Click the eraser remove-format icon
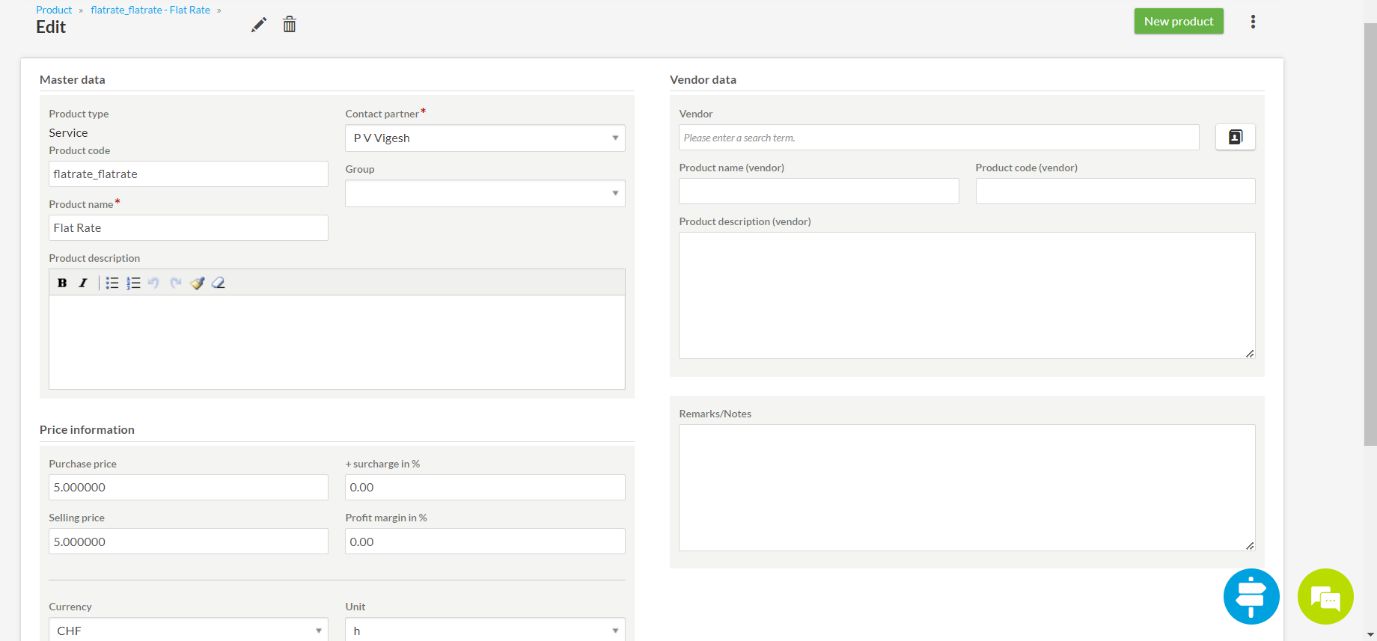The image size is (1377, 641). pos(218,283)
